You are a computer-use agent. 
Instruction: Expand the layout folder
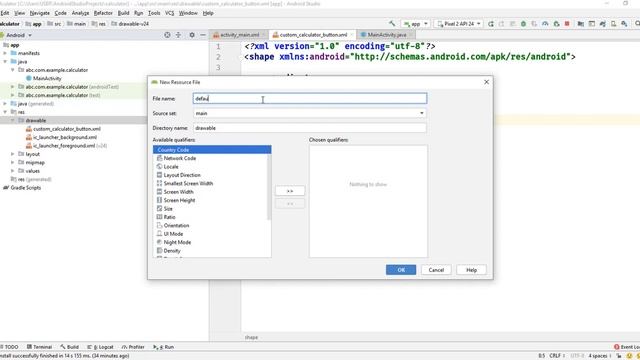[x=13, y=154]
